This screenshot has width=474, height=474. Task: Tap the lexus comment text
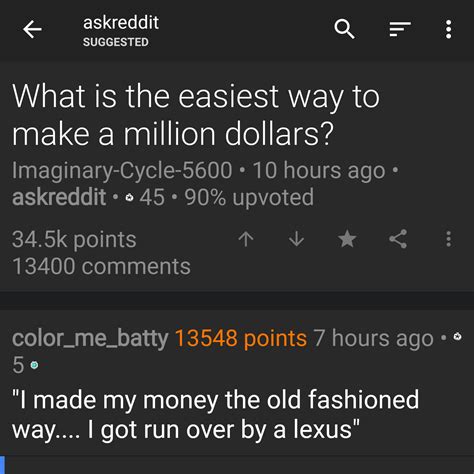[215, 414]
